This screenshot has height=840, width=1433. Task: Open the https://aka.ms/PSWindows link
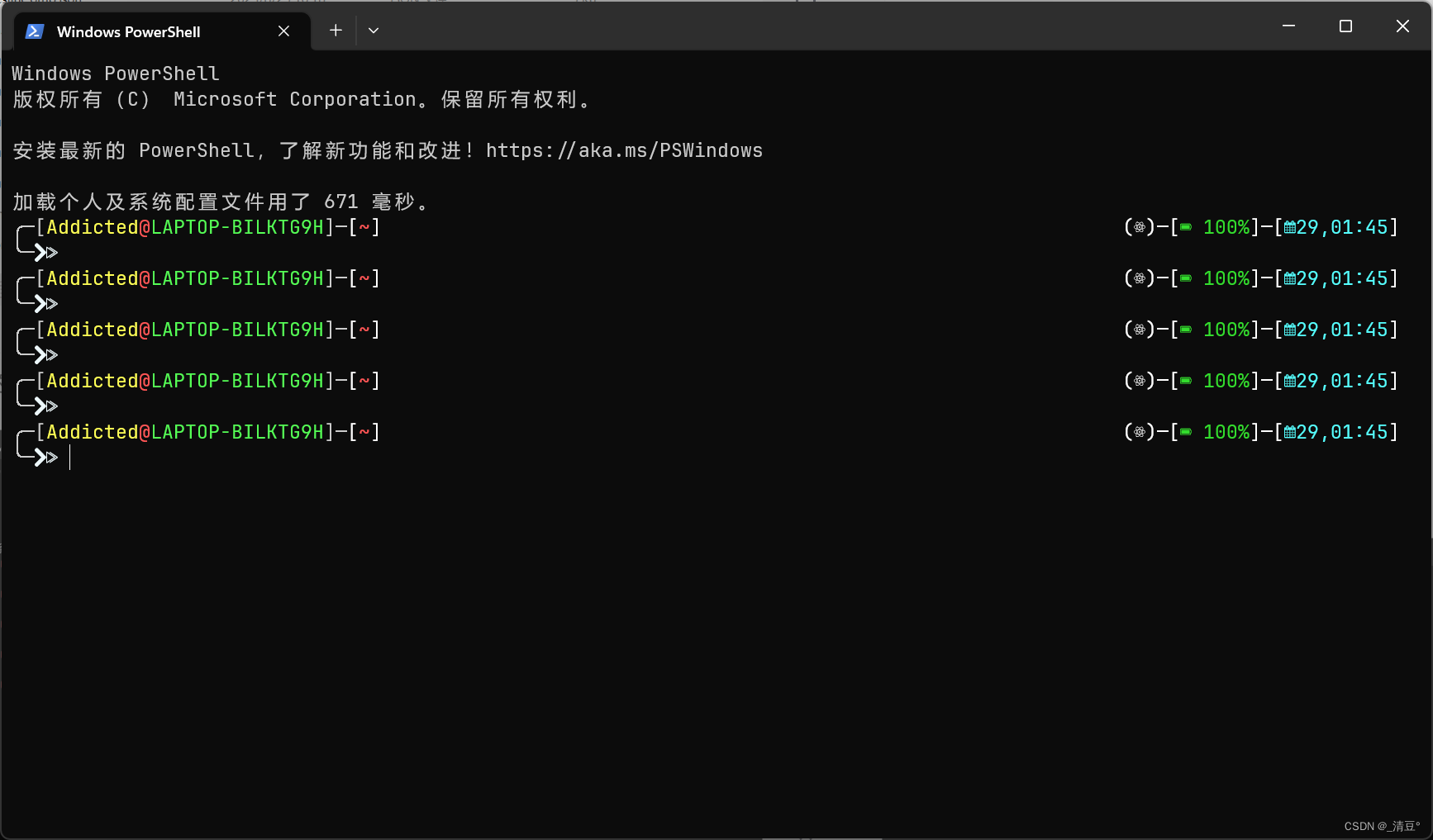pyautogui.click(x=624, y=150)
